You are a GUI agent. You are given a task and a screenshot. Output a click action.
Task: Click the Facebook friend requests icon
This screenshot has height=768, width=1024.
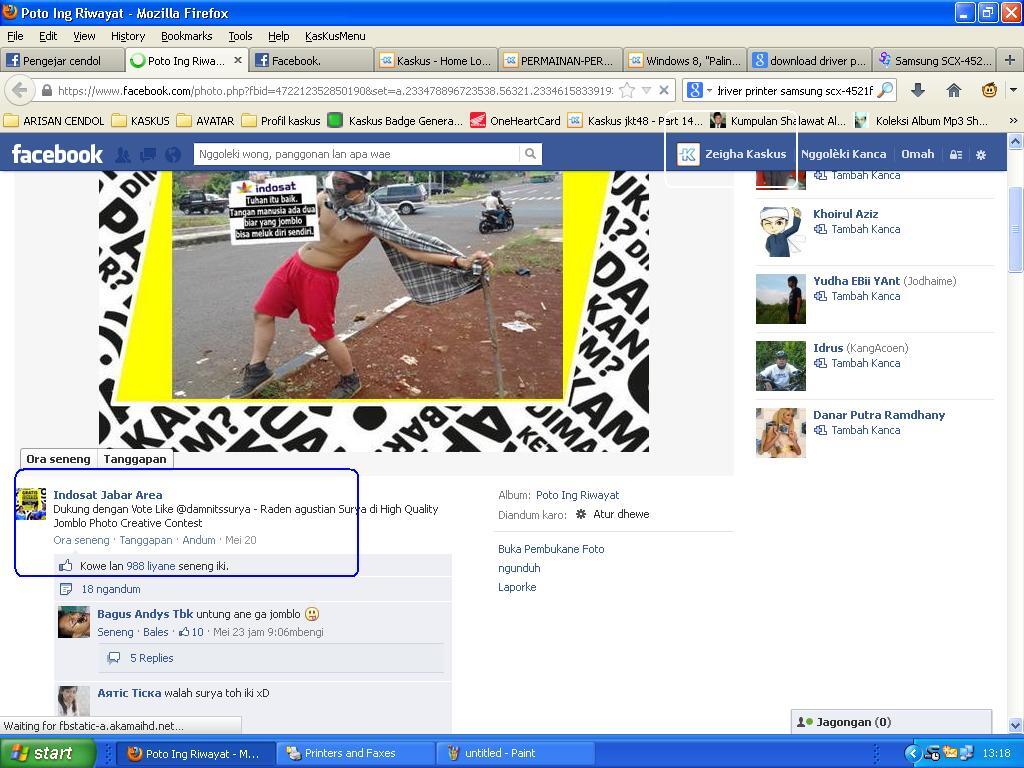point(123,155)
